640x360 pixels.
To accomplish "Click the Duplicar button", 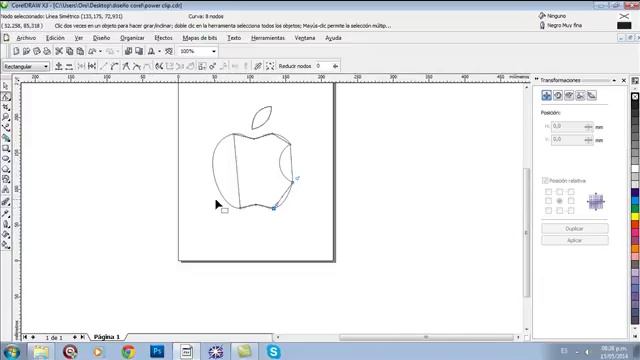I will coord(575,229).
